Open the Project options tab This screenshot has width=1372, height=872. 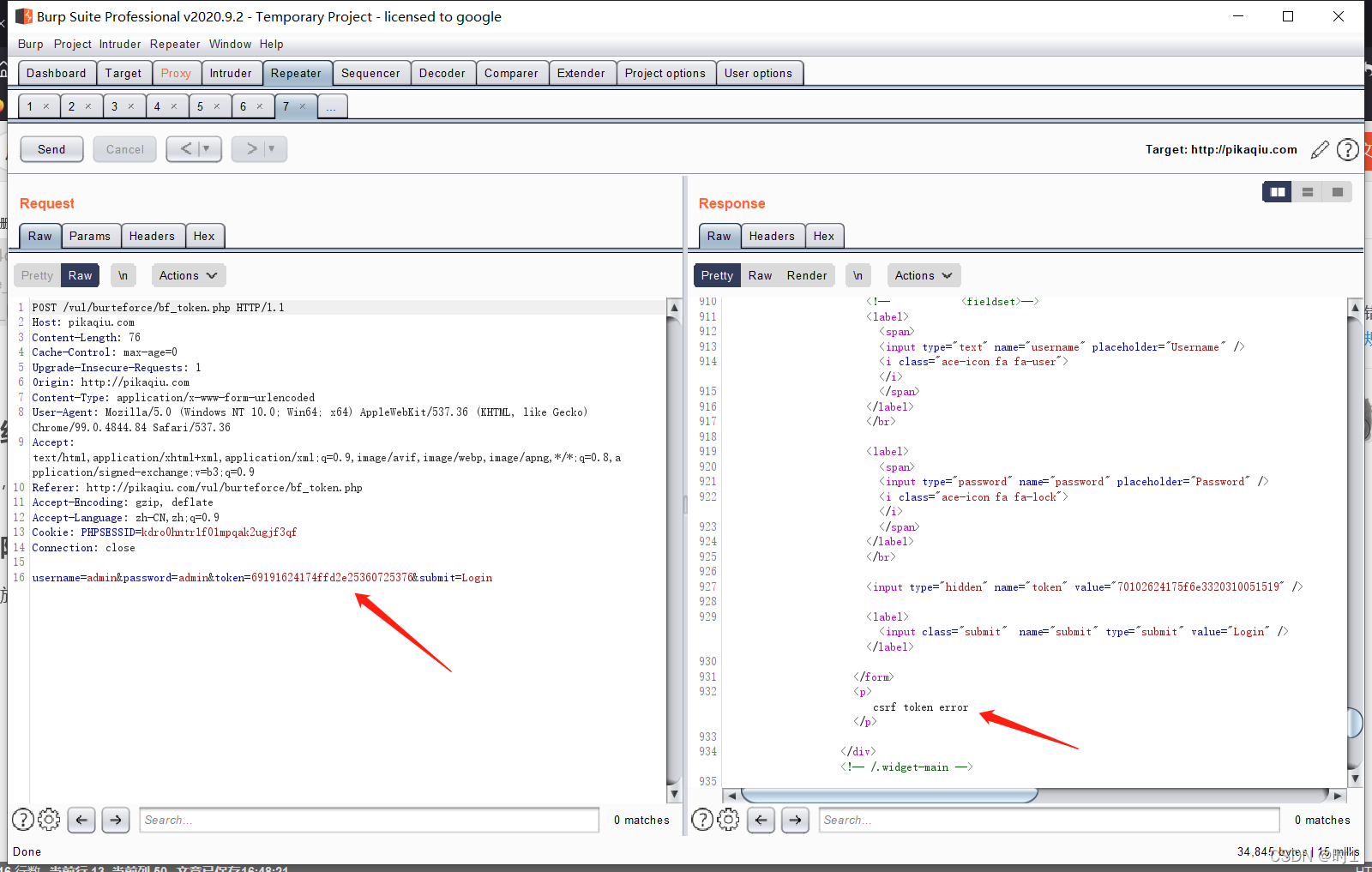(x=665, y=73)
